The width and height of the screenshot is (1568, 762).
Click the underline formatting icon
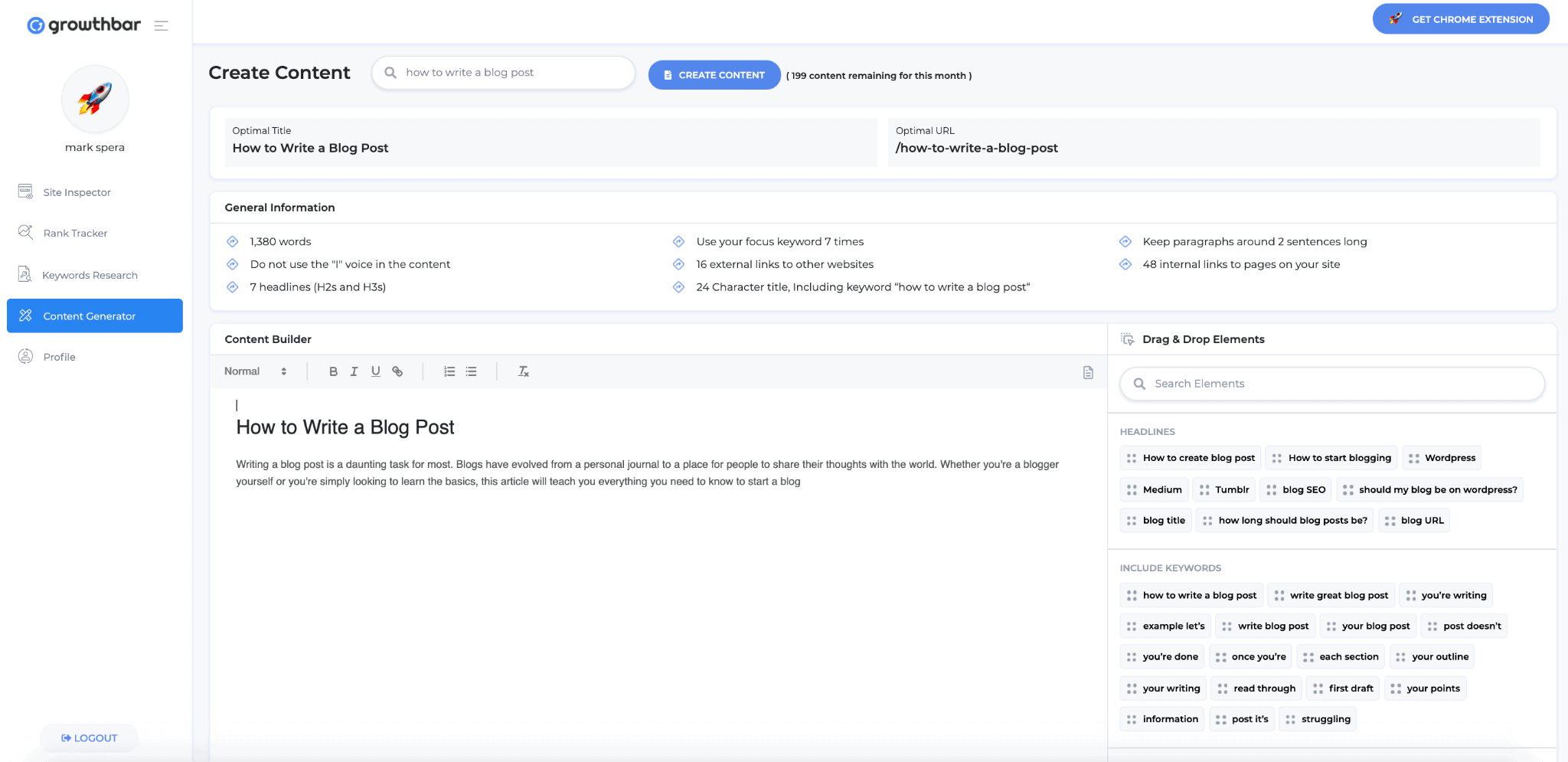tap(375, 371)
